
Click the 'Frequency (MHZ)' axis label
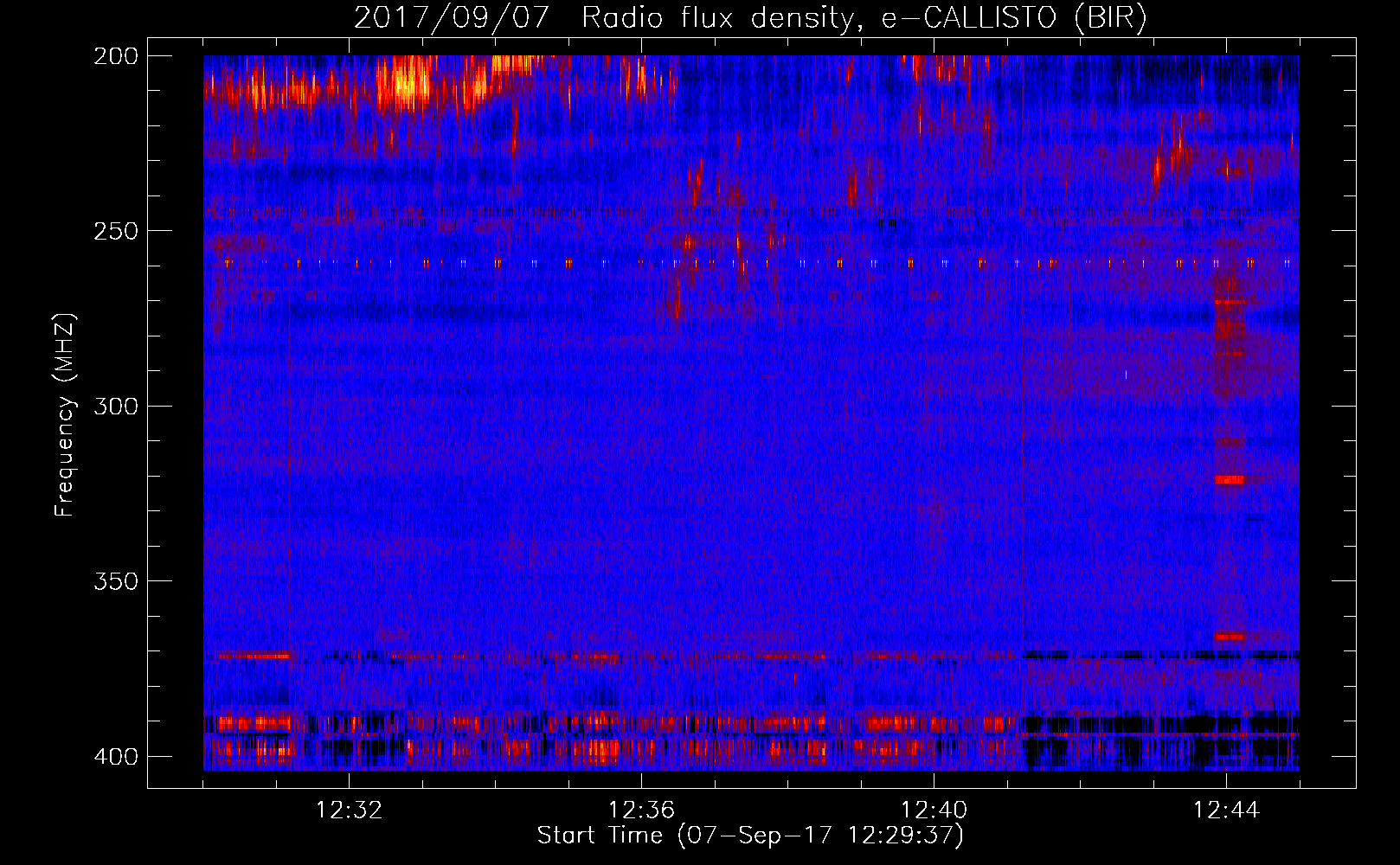click(65, 414)
